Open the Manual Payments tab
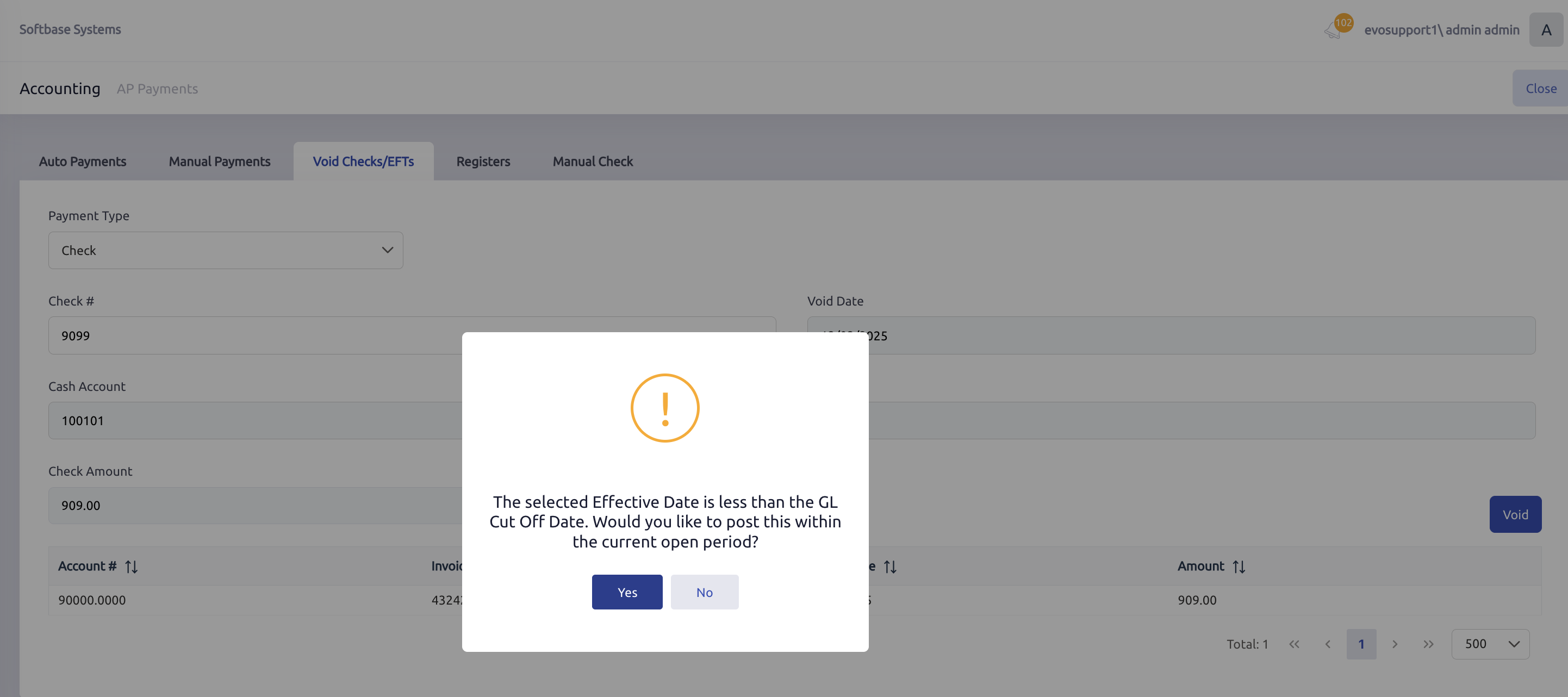This screenshot has width=1568, height=697. point(219,161)
